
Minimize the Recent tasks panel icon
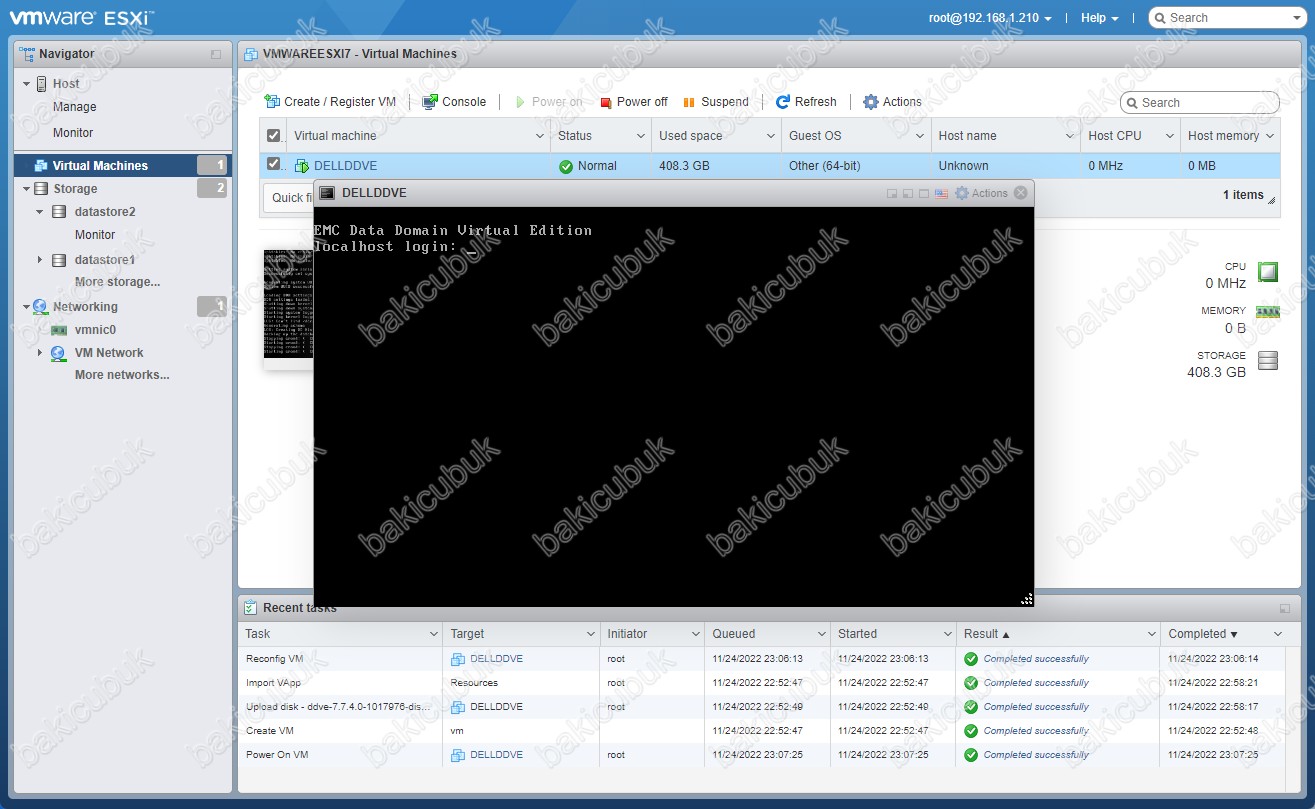(x=1284, y=608)
